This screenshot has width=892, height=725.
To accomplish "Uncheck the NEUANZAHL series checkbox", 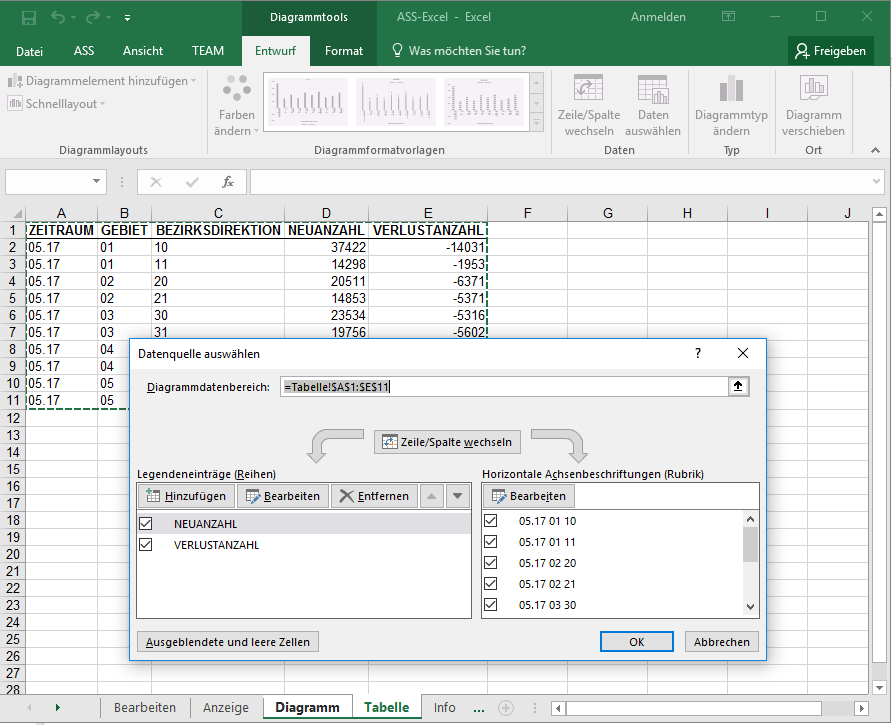I will [x=146, y=523].
